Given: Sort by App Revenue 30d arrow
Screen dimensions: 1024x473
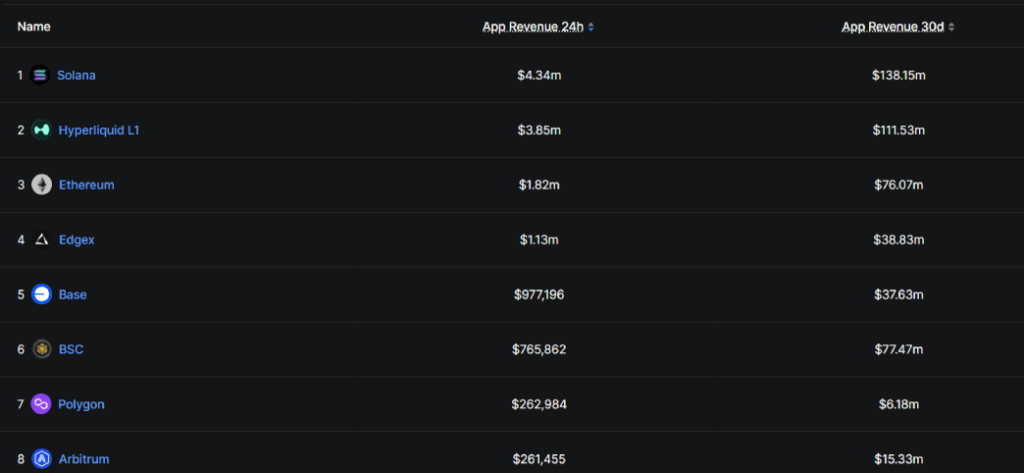Looking at the screenshot, I should coord(951,27).
